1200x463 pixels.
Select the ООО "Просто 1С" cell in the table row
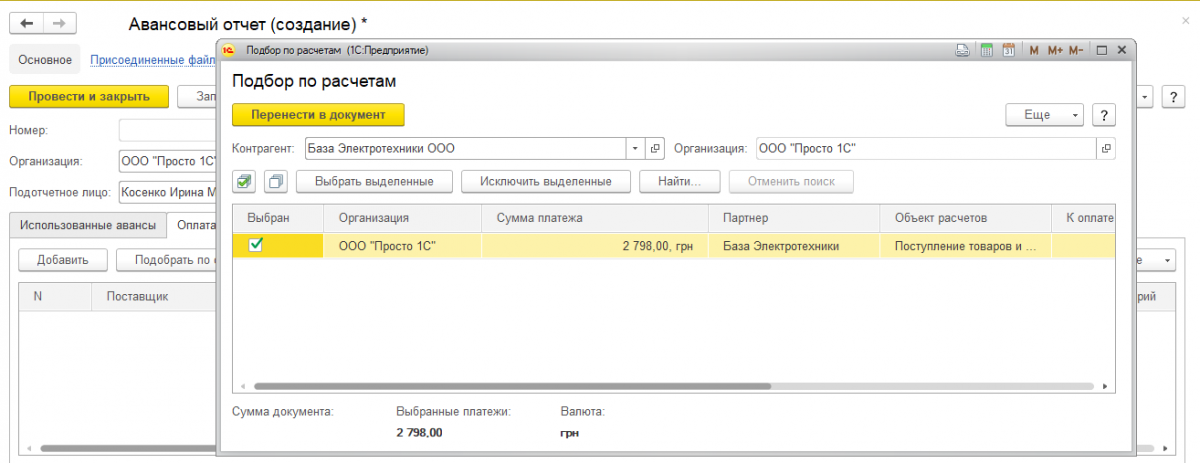pos(402,245)
